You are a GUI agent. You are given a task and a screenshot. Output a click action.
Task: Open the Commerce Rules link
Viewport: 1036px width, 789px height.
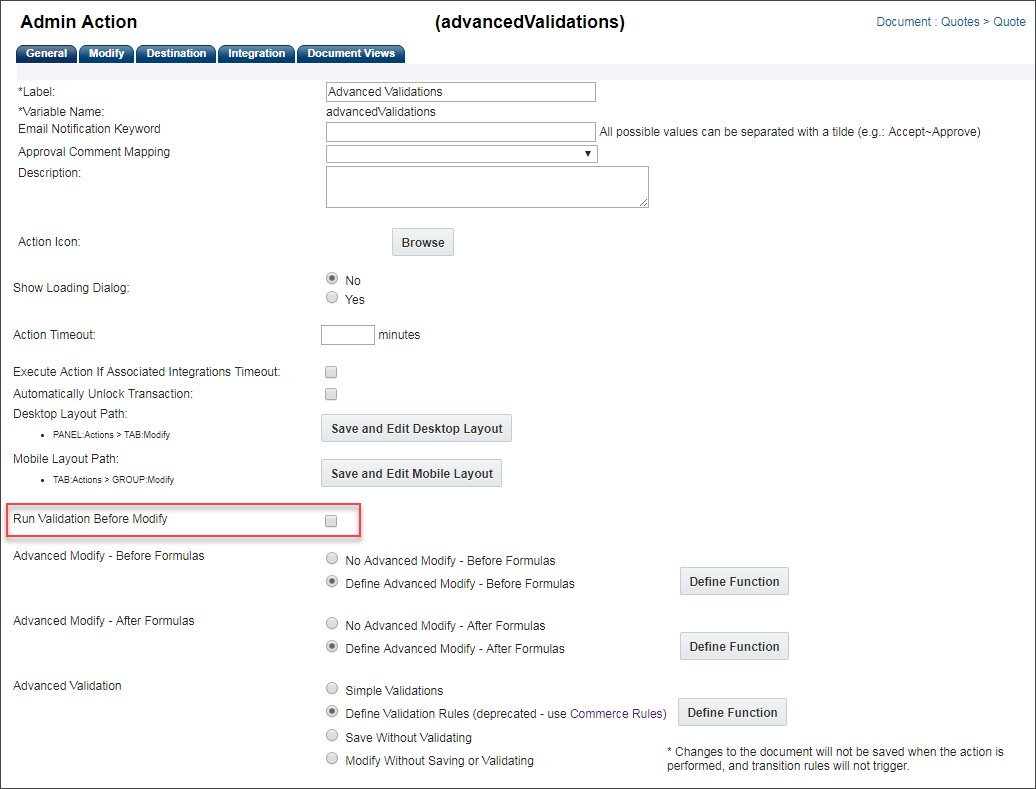[x=618, y=714]
